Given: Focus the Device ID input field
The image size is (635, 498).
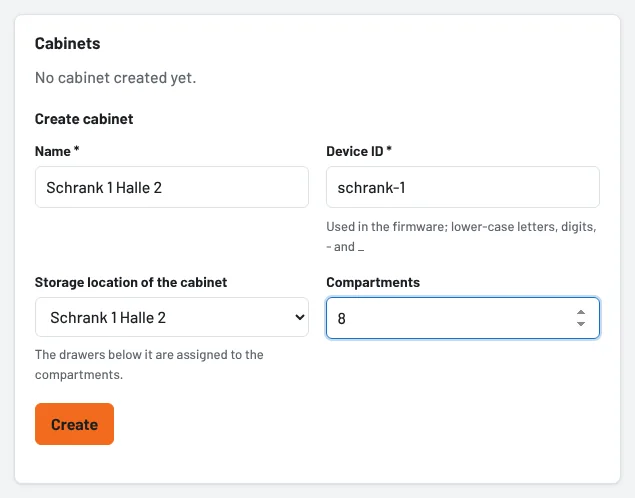Looking at the screenshot, I should click(463, 187).
